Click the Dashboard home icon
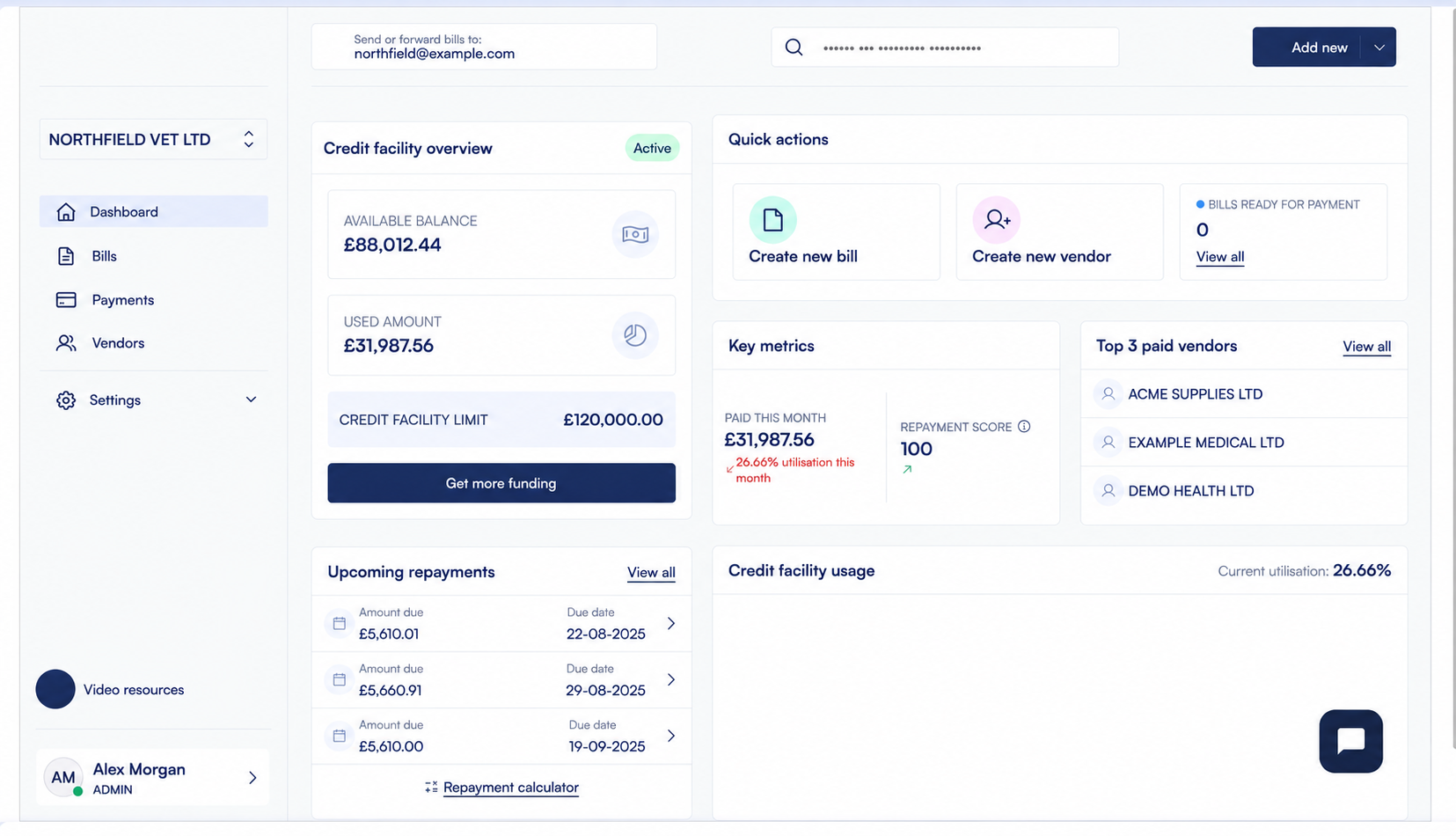This screenshot has height=836, width=1456. (x=66, y=212)
